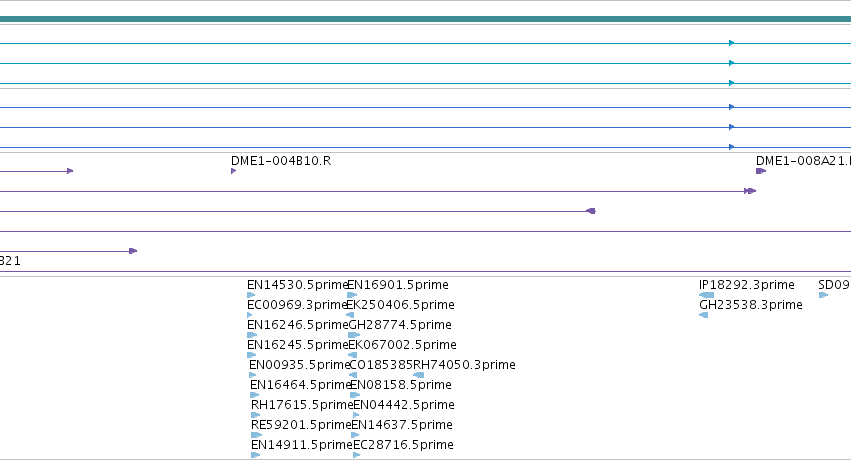The height and width of the screenshot is (460, 851).
Task: Click the EN00935.5prime EST label
Action: pos(299,365)
